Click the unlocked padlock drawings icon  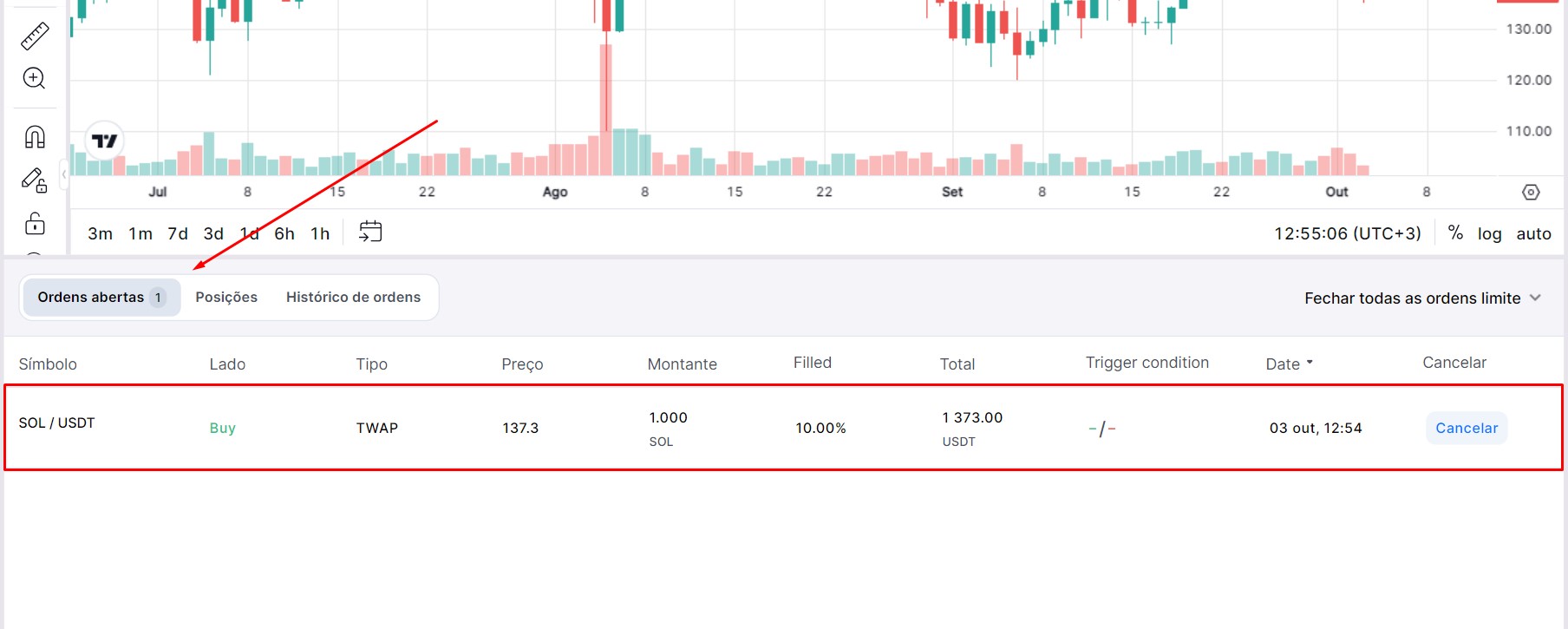click(x=35, y=224)
